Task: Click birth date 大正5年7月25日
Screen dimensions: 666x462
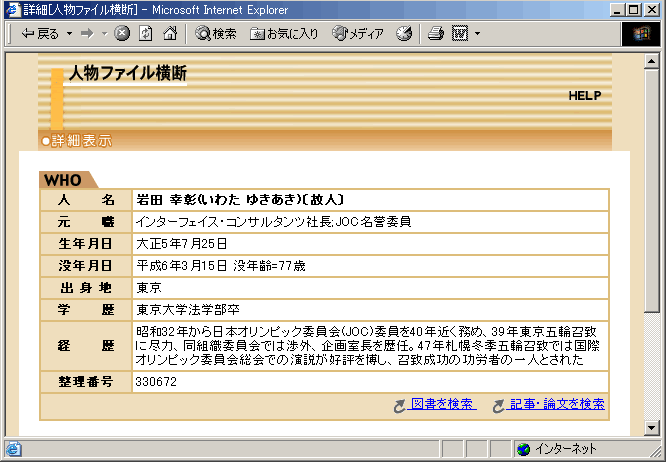Action: tap(181, 244)
